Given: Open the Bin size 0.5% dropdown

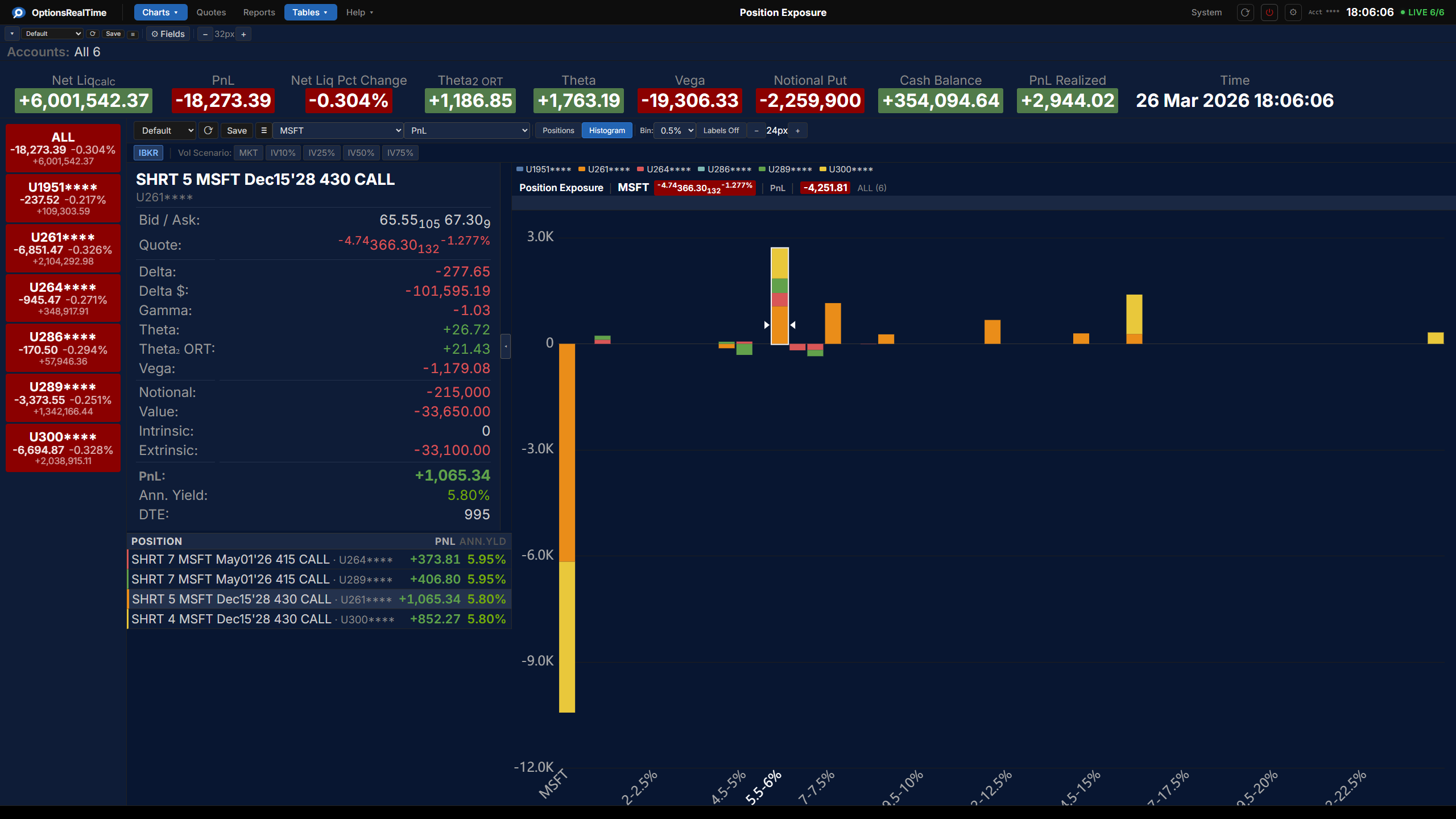Looking at the screenshot, I should pyautogui.click(x=675, y=130).
